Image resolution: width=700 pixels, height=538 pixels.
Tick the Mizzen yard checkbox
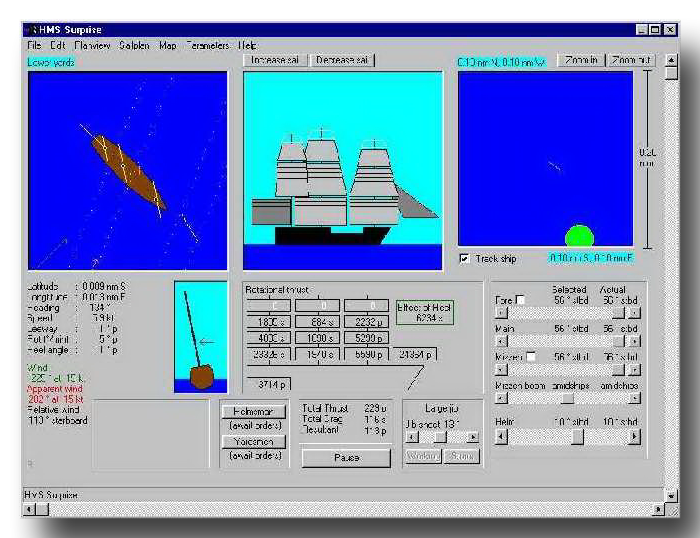coord(531,357)
